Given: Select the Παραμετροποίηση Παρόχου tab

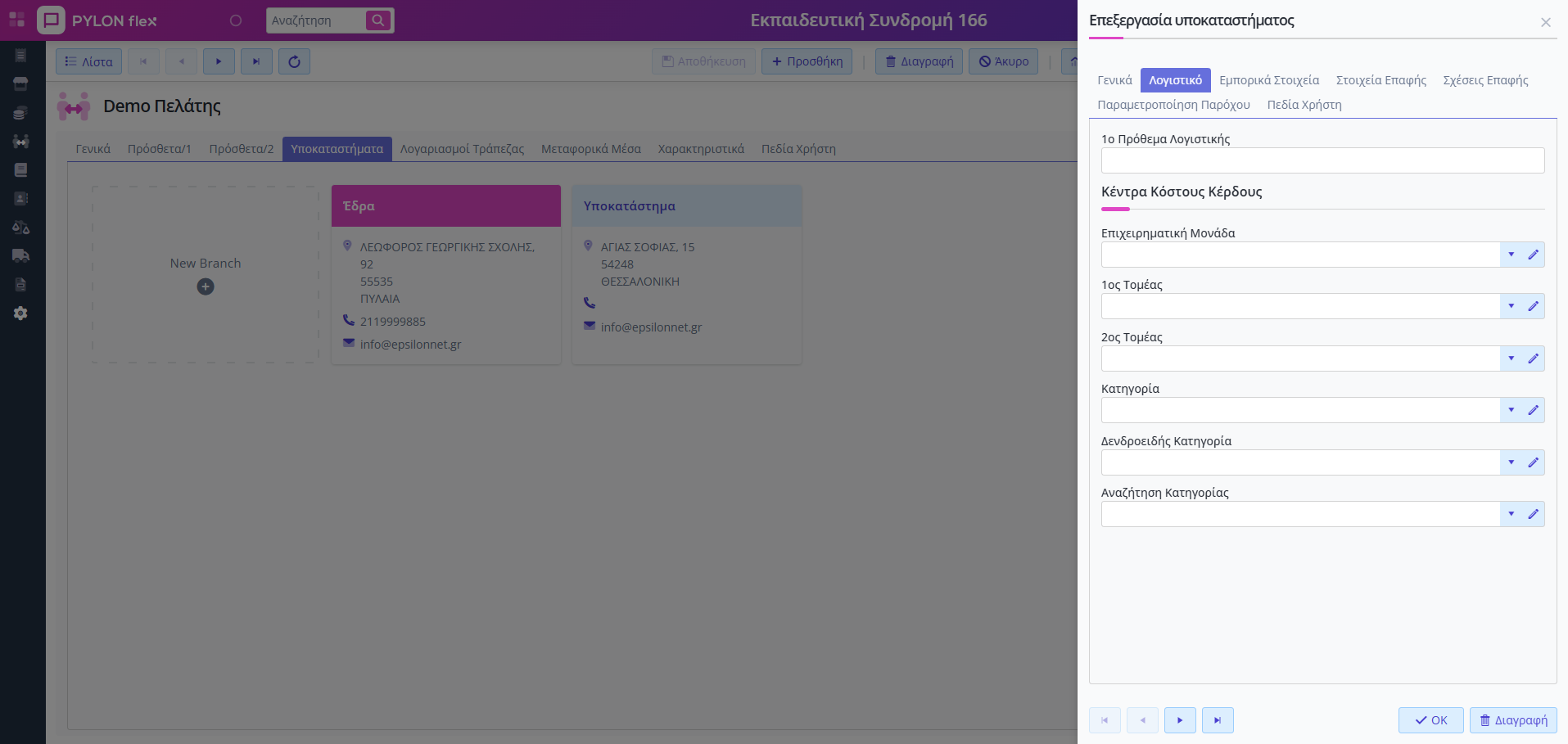Looking at the screenshot, I should click(x=1173, y=105).
